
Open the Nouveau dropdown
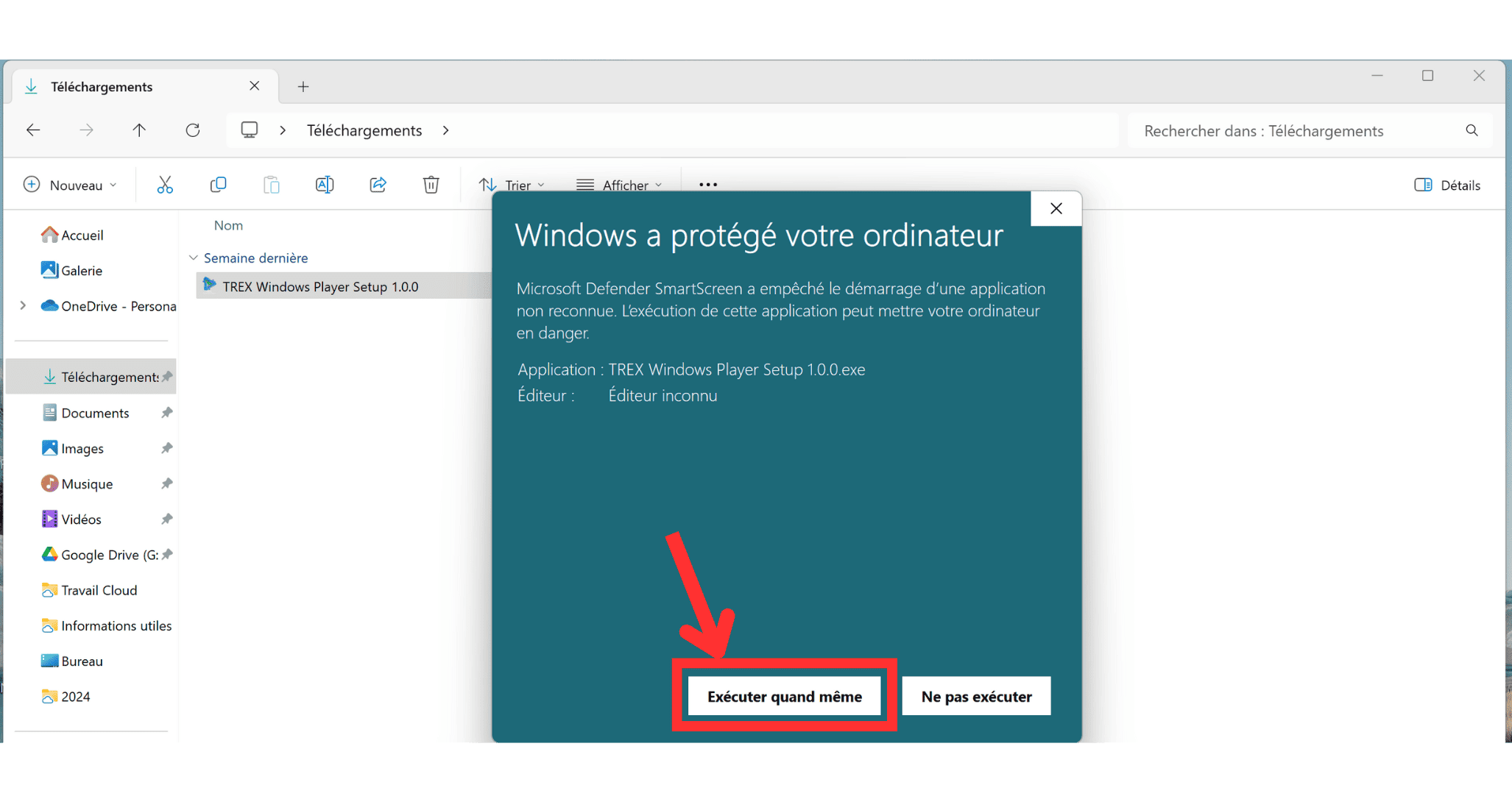[70, 185]
